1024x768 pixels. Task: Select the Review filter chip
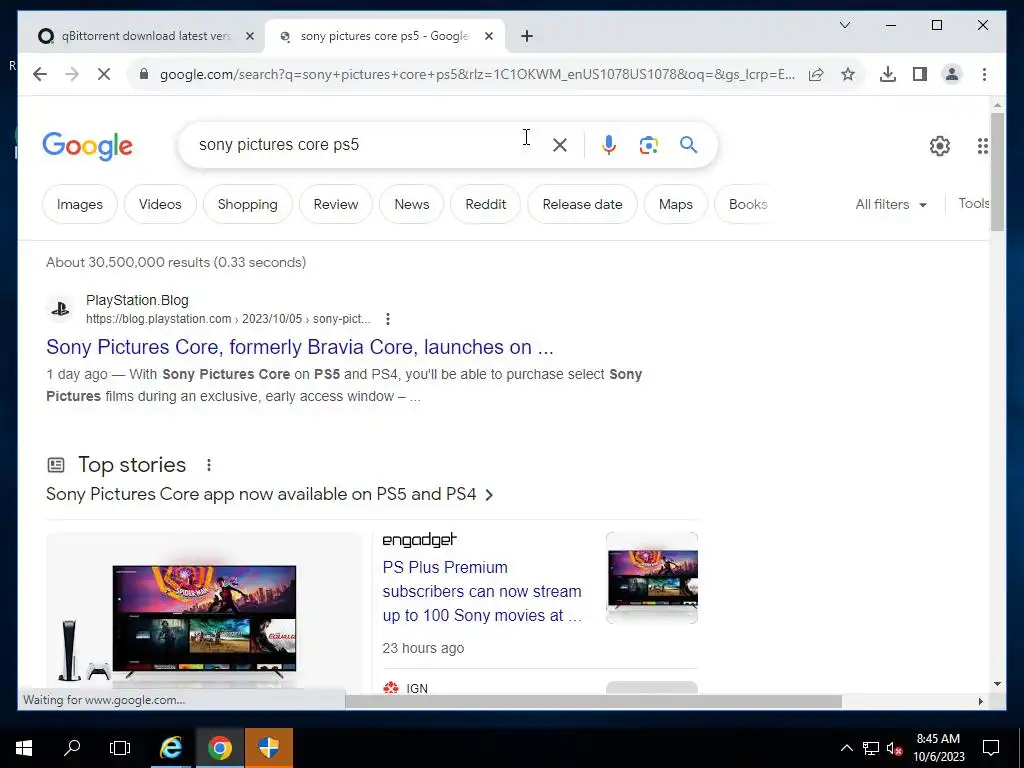(336, 204)
